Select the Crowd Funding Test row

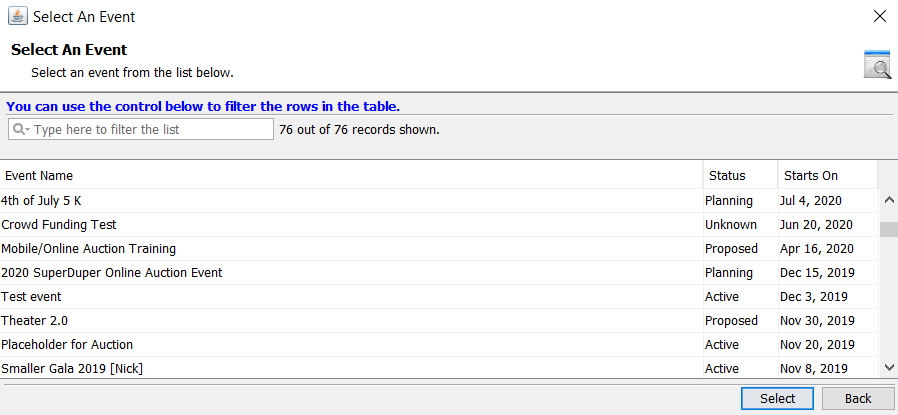point(439,225)
